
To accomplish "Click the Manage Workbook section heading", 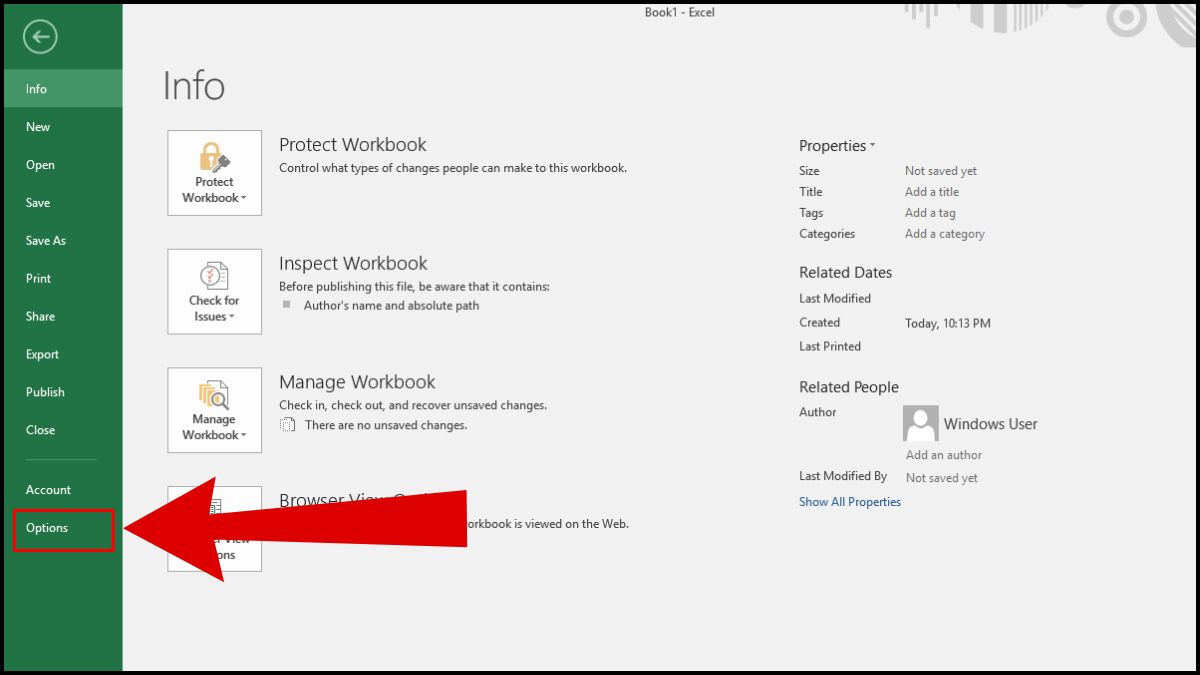I will point(357,382).
